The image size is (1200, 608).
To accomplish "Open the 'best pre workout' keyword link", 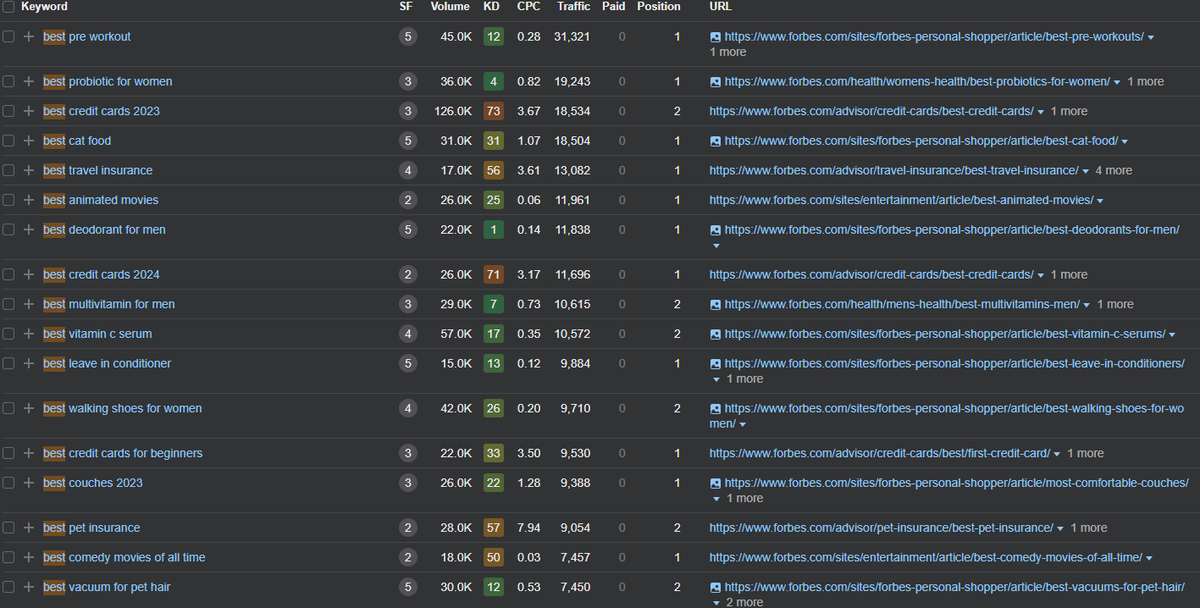I will tap(87, 37).
